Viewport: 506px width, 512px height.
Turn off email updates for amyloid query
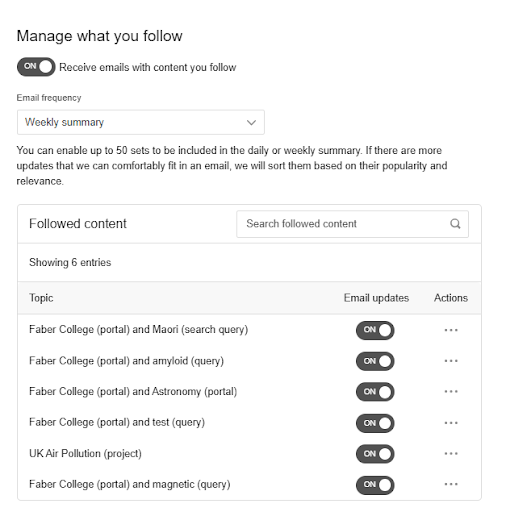[x=375, y=361]
